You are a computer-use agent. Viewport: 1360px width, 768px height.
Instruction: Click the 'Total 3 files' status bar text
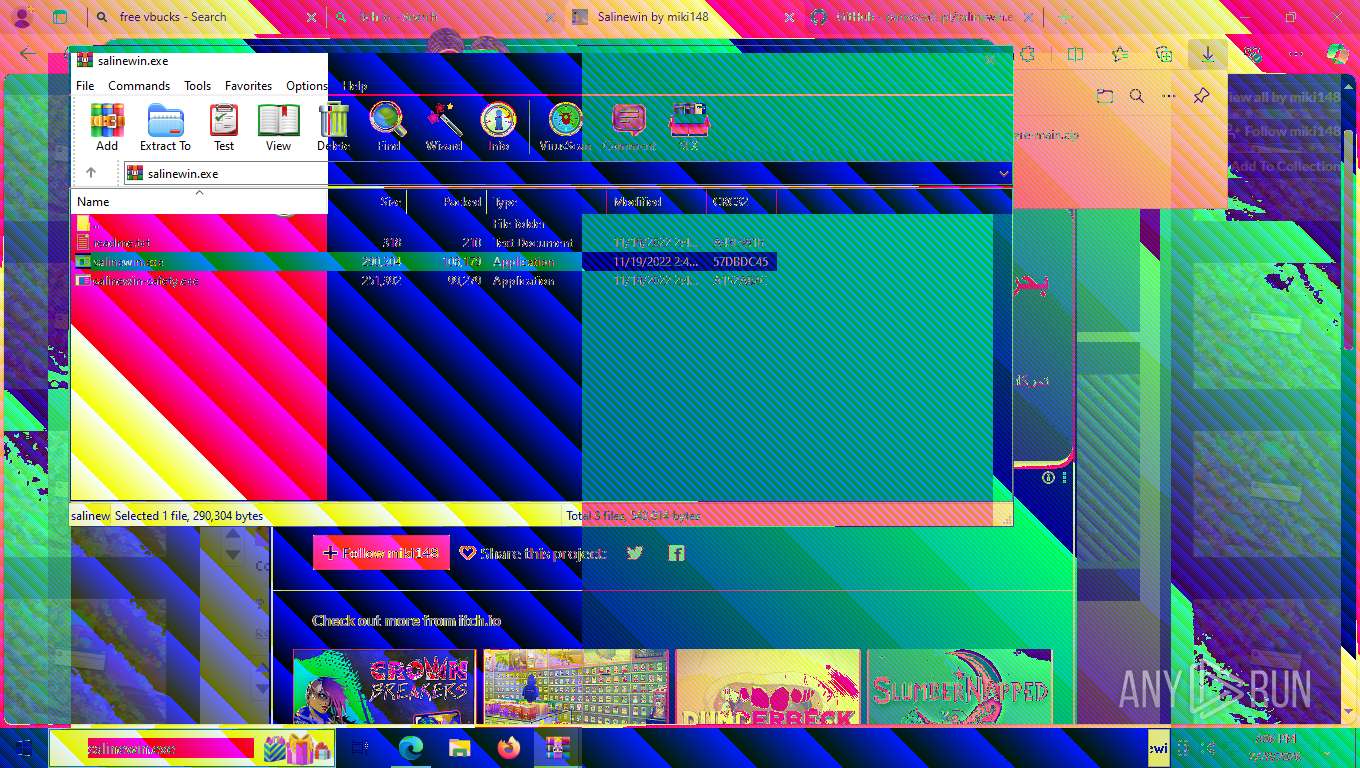click(633, 516)
